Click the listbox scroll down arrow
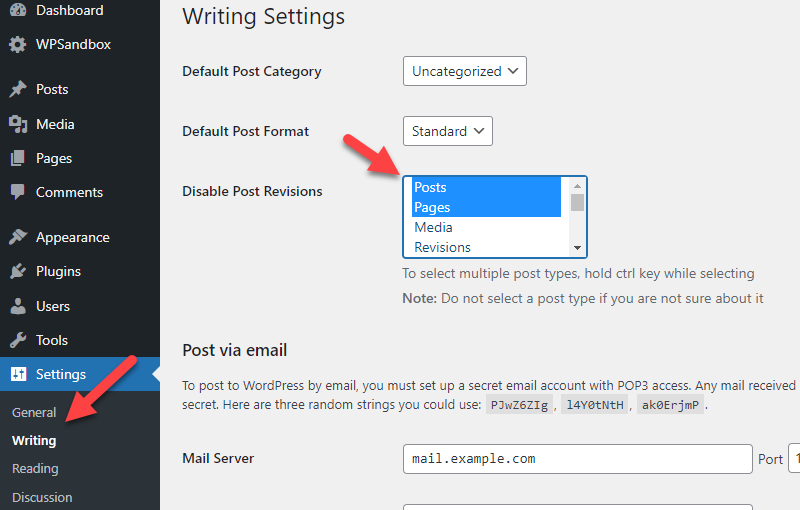Viewport: 800px width, 510px height. click(x=577, y=248)
